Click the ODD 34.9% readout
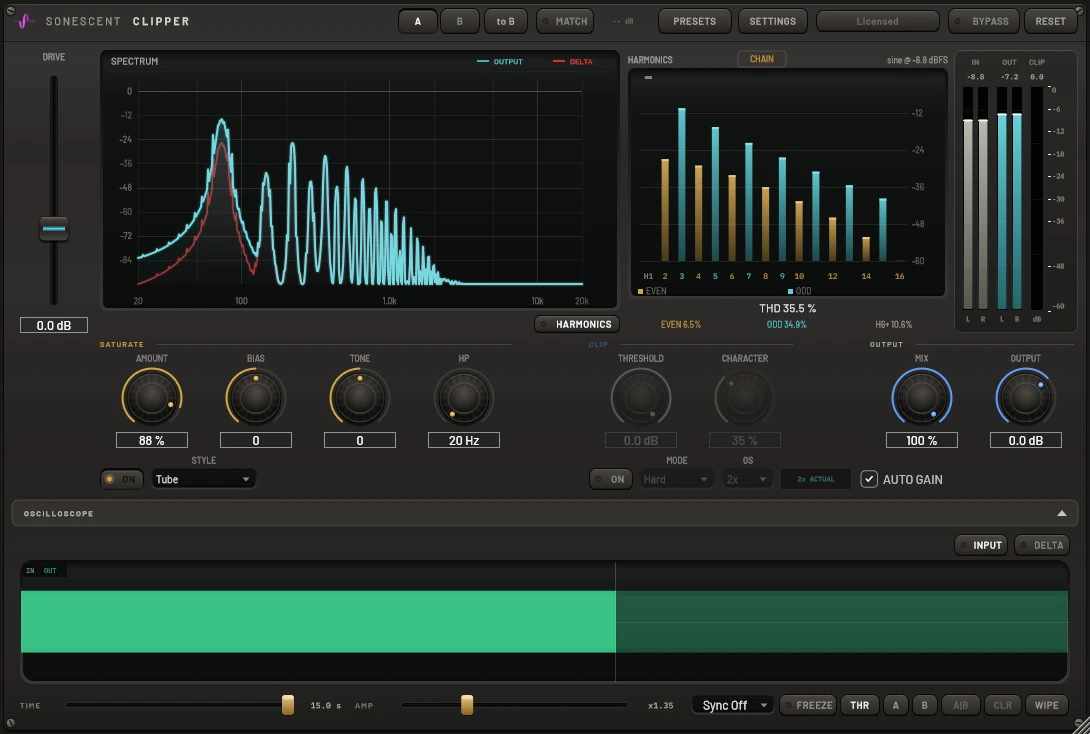1090x734 pixels. (786, 325)
